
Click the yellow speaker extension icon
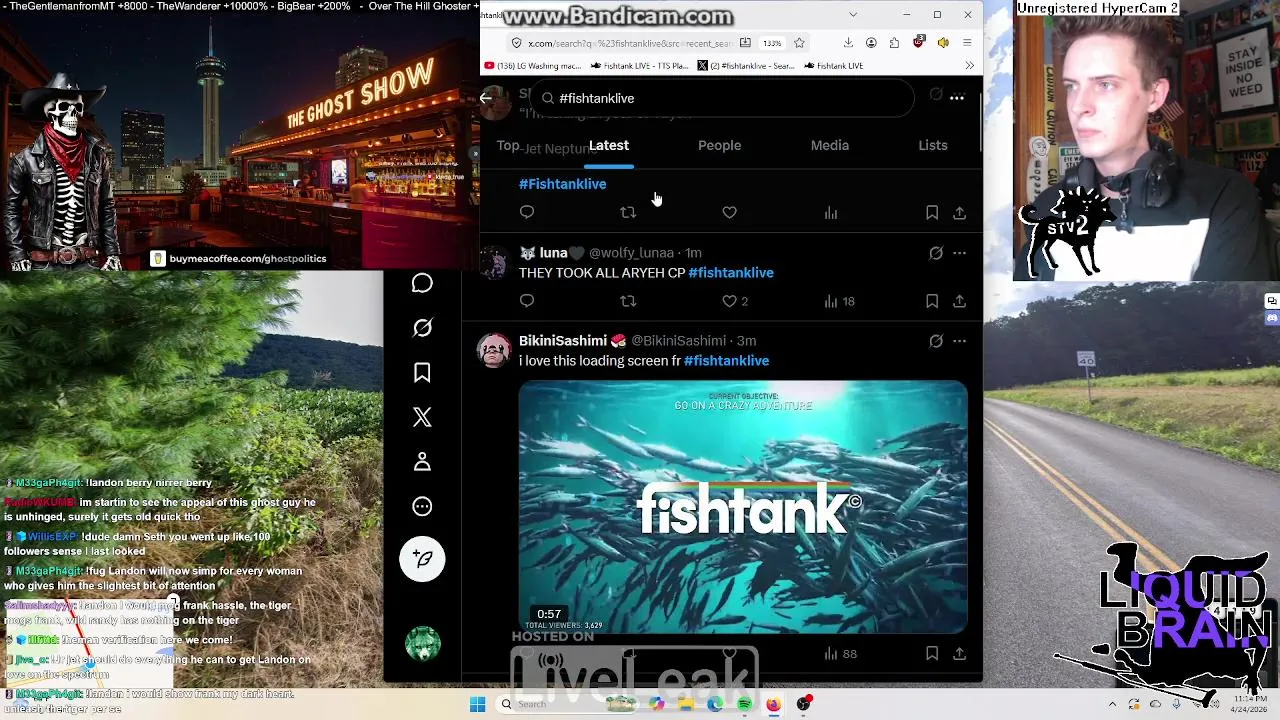point(942,43)
